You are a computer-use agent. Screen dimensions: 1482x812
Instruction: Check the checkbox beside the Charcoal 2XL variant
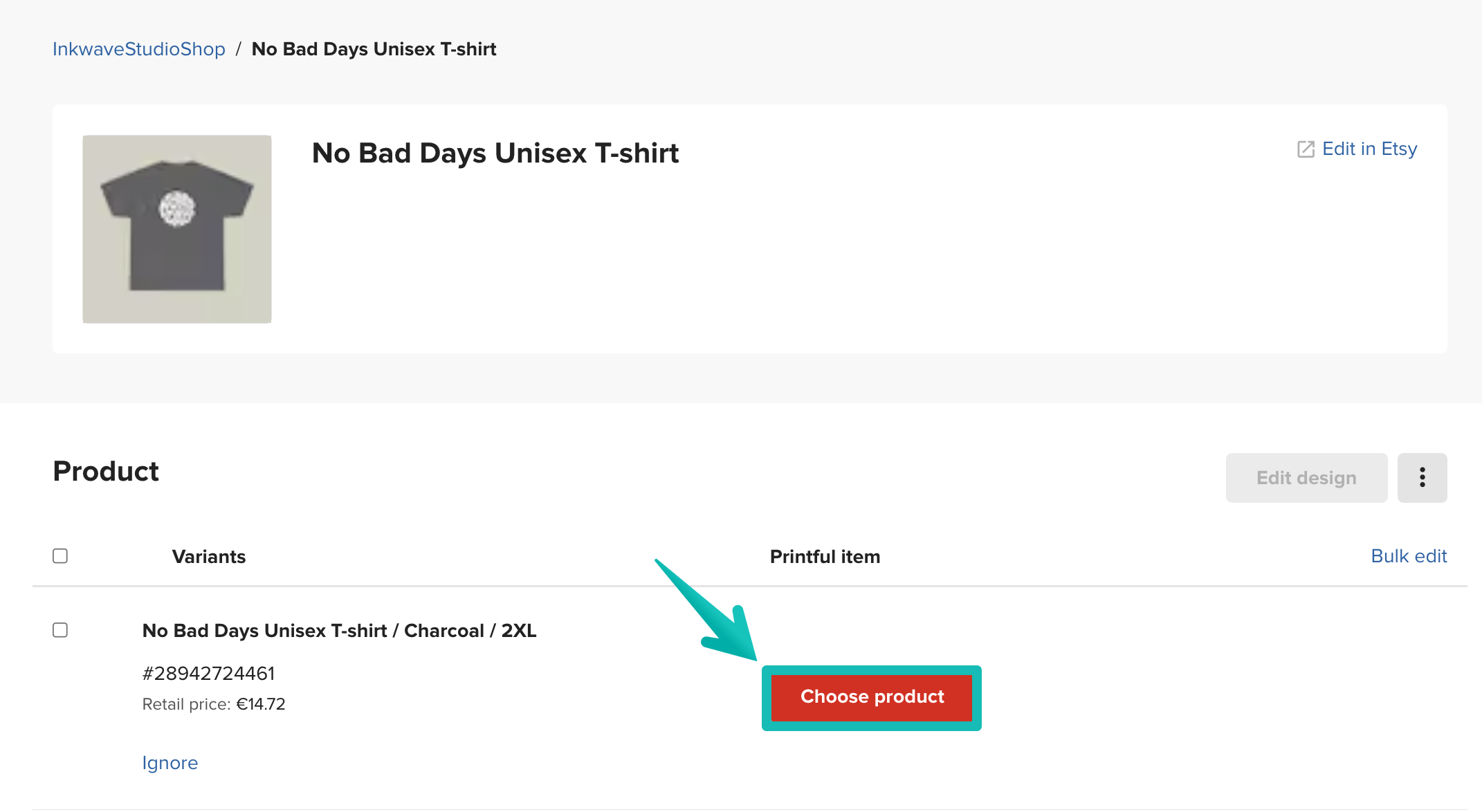tap(60, 630)
